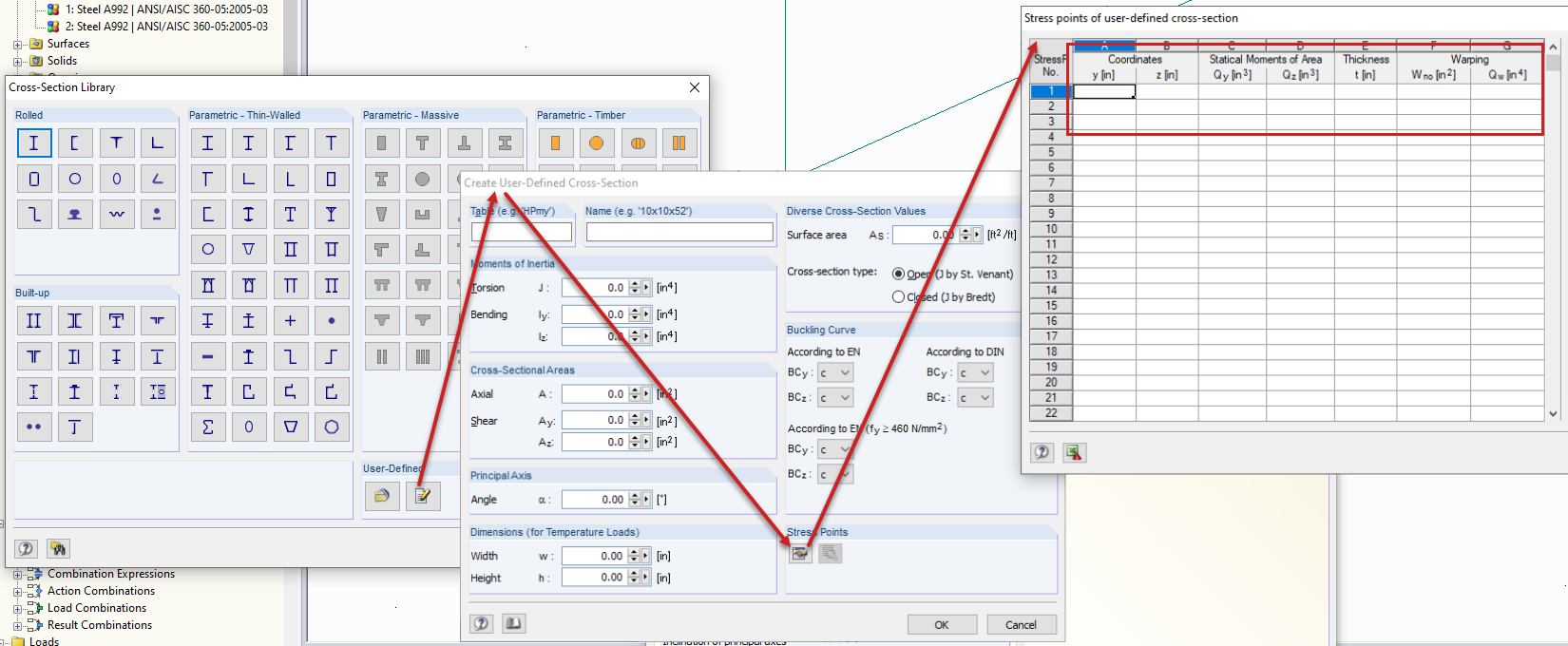Click spinner arrows of Surface area As

click(x=966, y=235)
